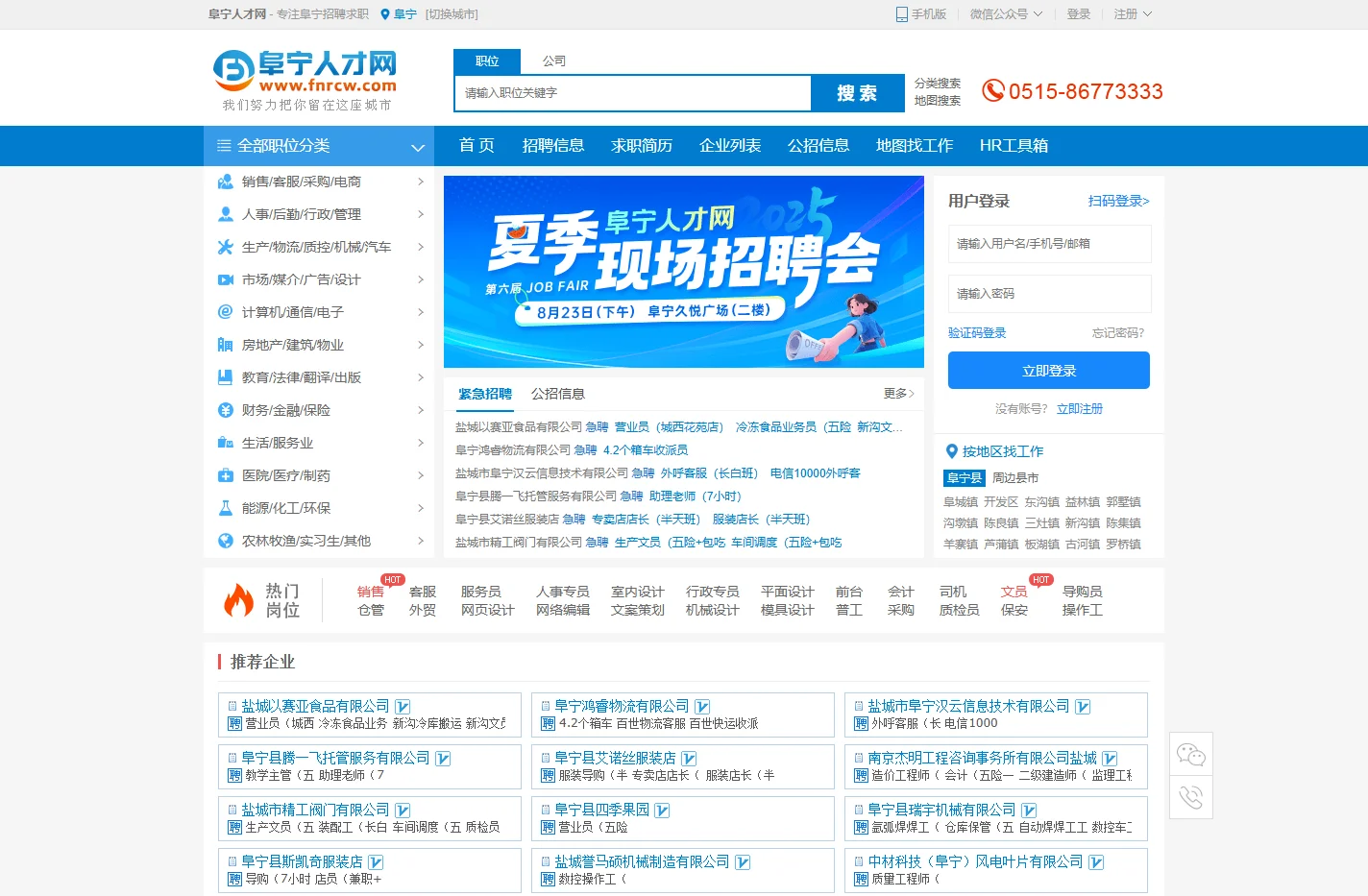This screenshot has width=1368, height=896.
Task: Focus the password input field
Action: 1049,294
